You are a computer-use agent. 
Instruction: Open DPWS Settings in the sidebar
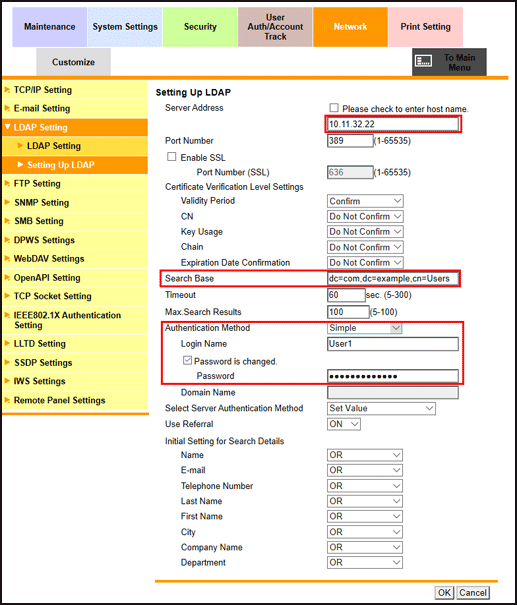(x=75, y=240)
